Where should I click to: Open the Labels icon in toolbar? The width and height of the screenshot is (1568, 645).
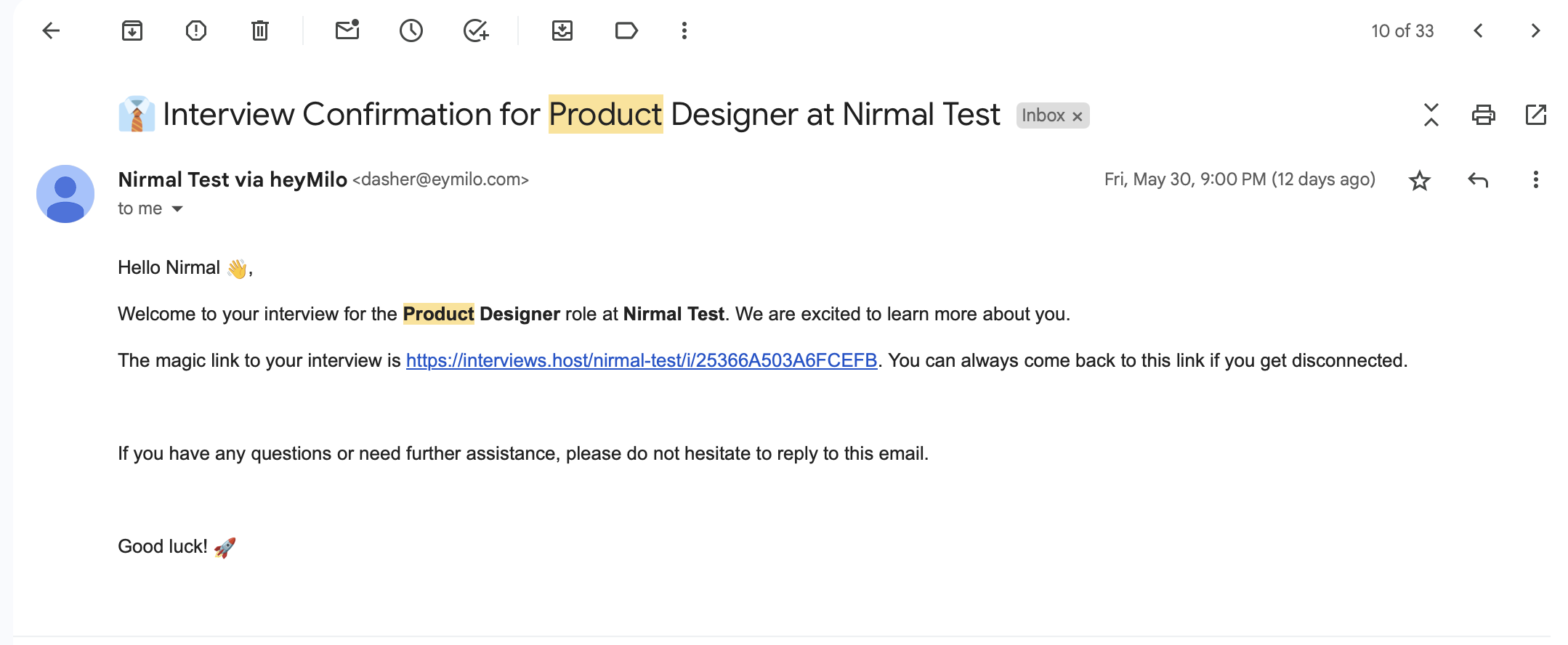[x=626, y=31]
